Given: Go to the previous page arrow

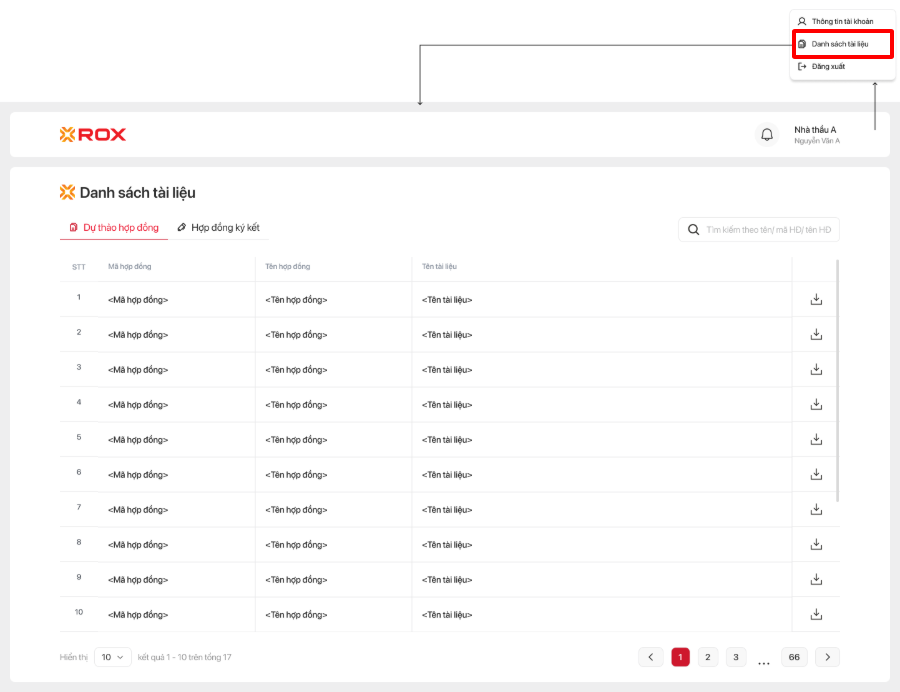Looking at the screenshot, I should click(x=651, y=657).
